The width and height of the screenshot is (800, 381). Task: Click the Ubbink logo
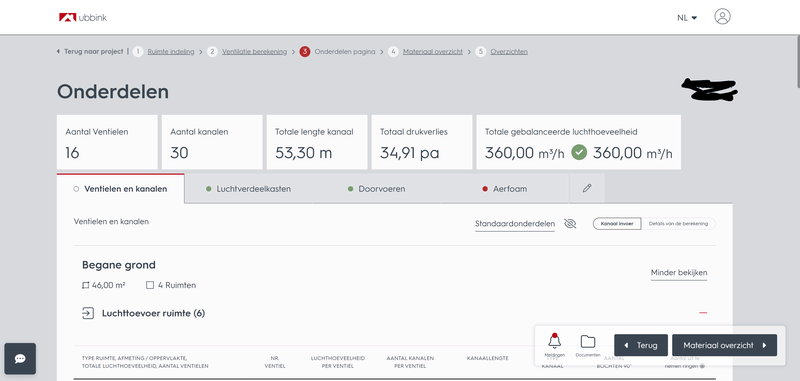(83, 17)
